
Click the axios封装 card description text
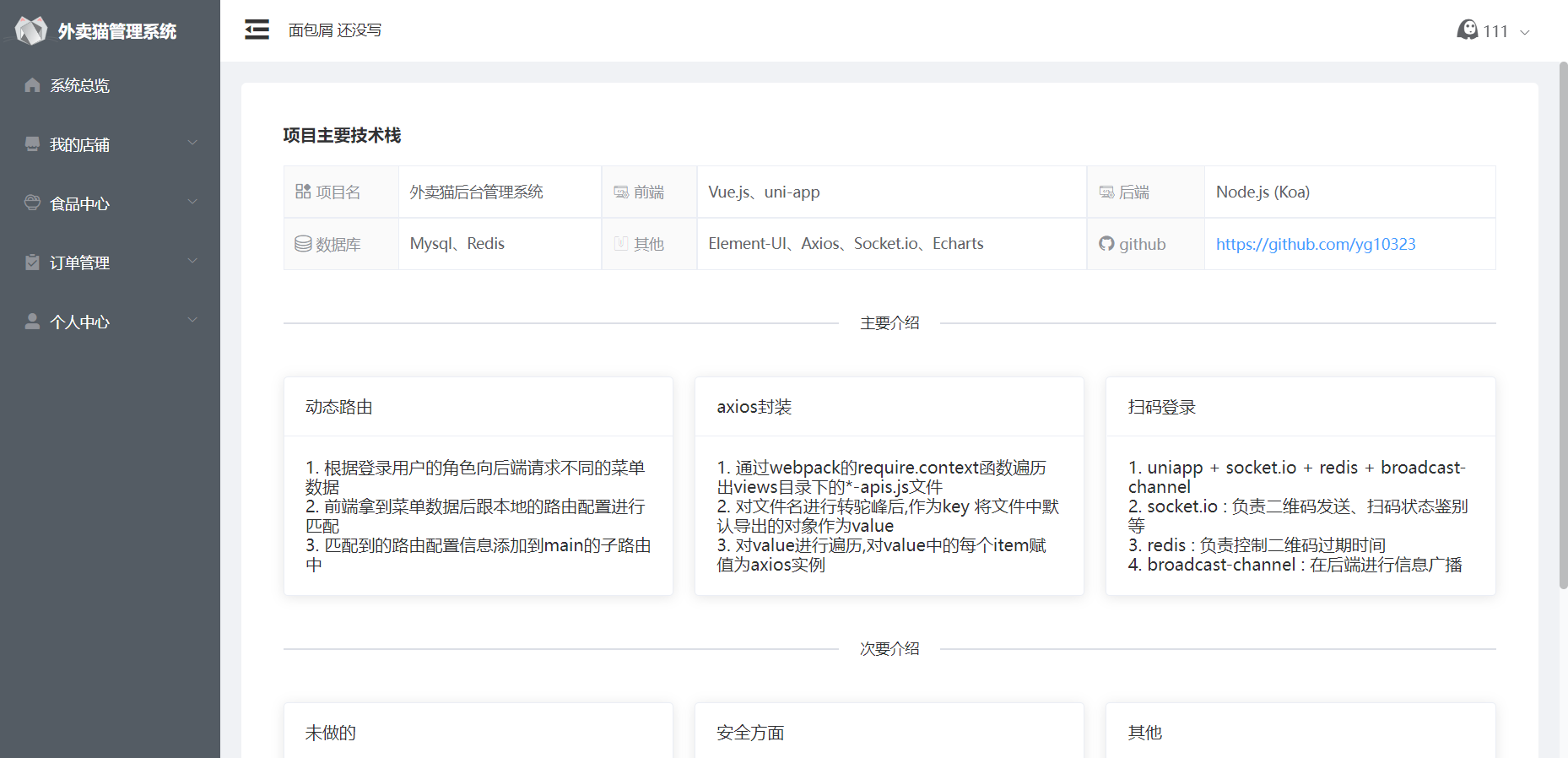[889, 516]
